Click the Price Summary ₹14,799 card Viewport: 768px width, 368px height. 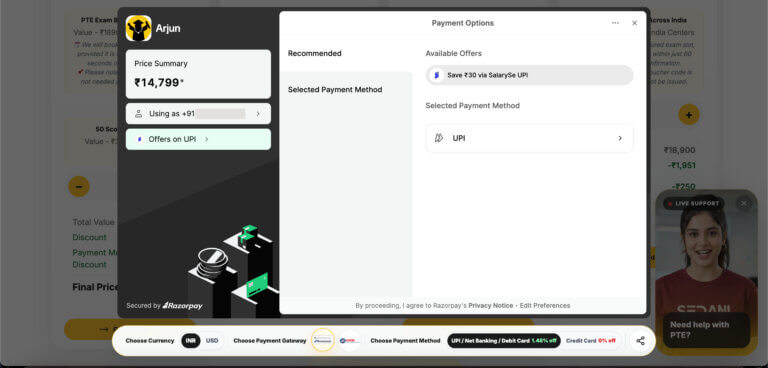[x=198, y=74]
